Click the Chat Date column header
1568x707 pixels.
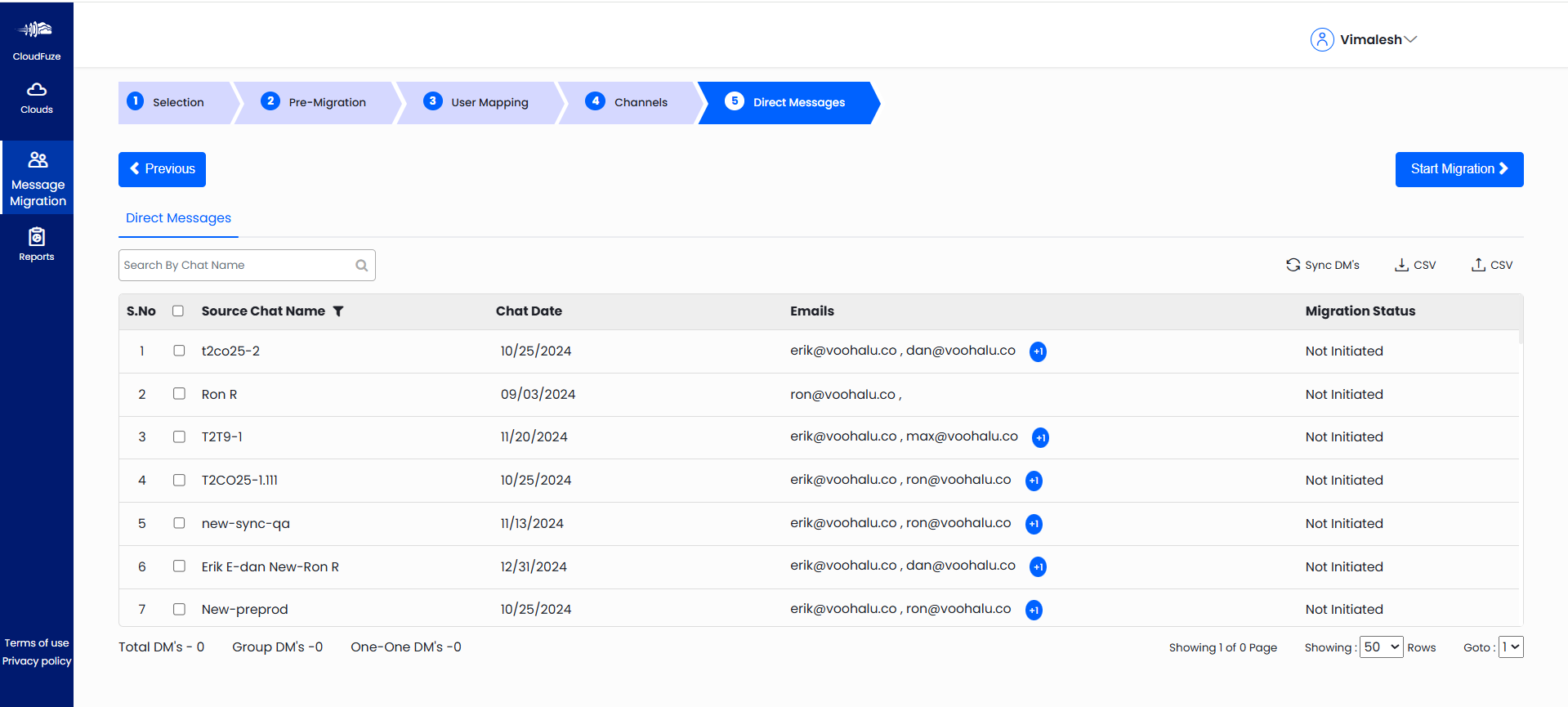[529, 311]
